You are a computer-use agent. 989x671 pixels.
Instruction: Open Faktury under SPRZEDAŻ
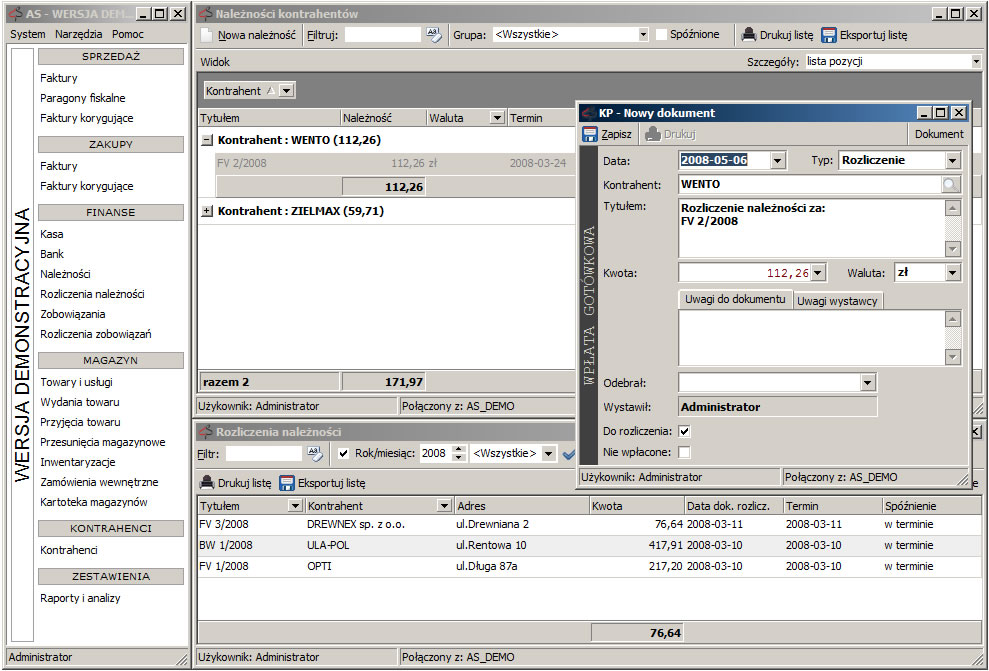tap(59, 78)
